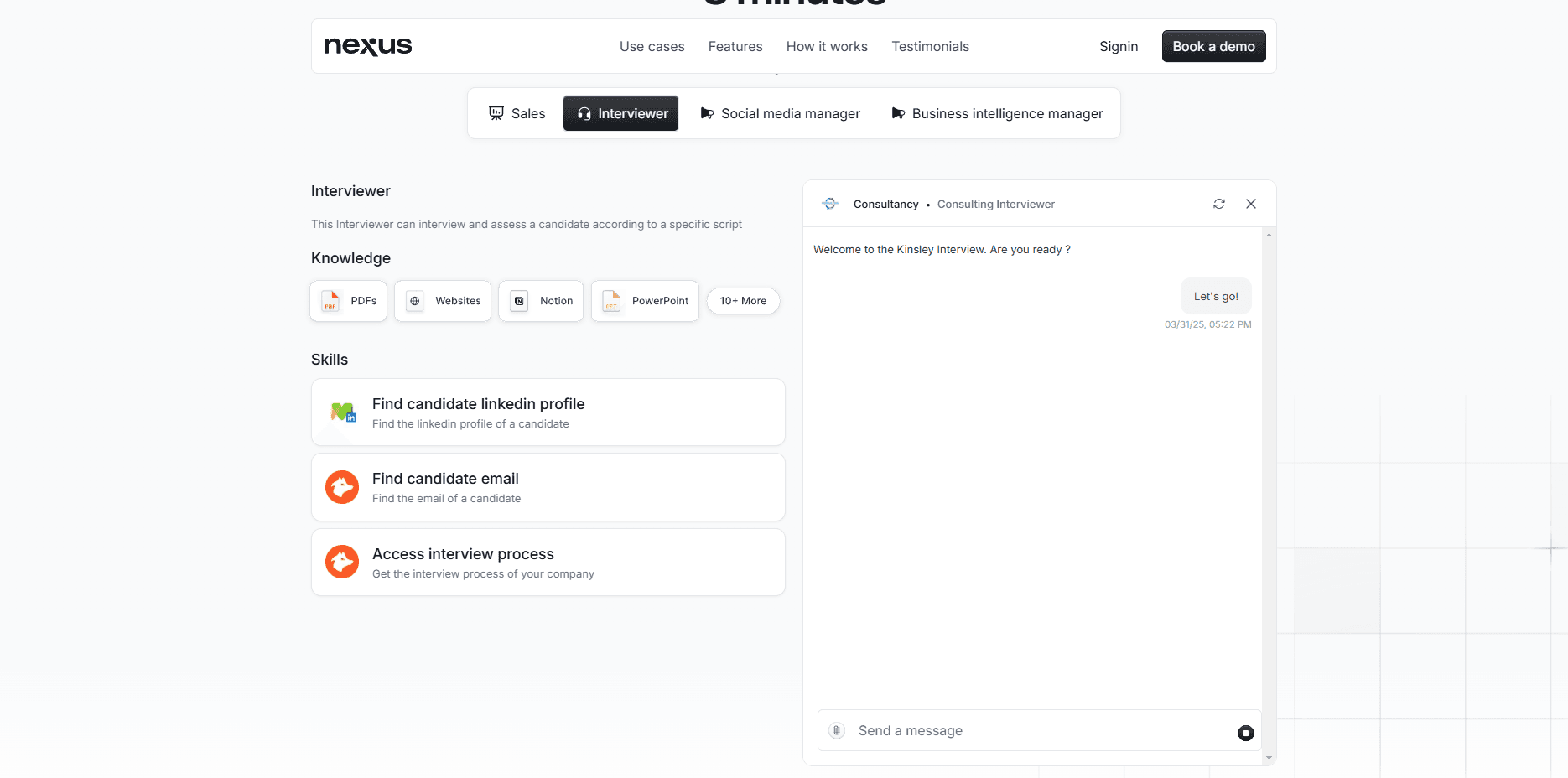This screenshot has height=778, width=1568.
Task: Open the Websites knowledge source
Action: [x=414, y=301]
